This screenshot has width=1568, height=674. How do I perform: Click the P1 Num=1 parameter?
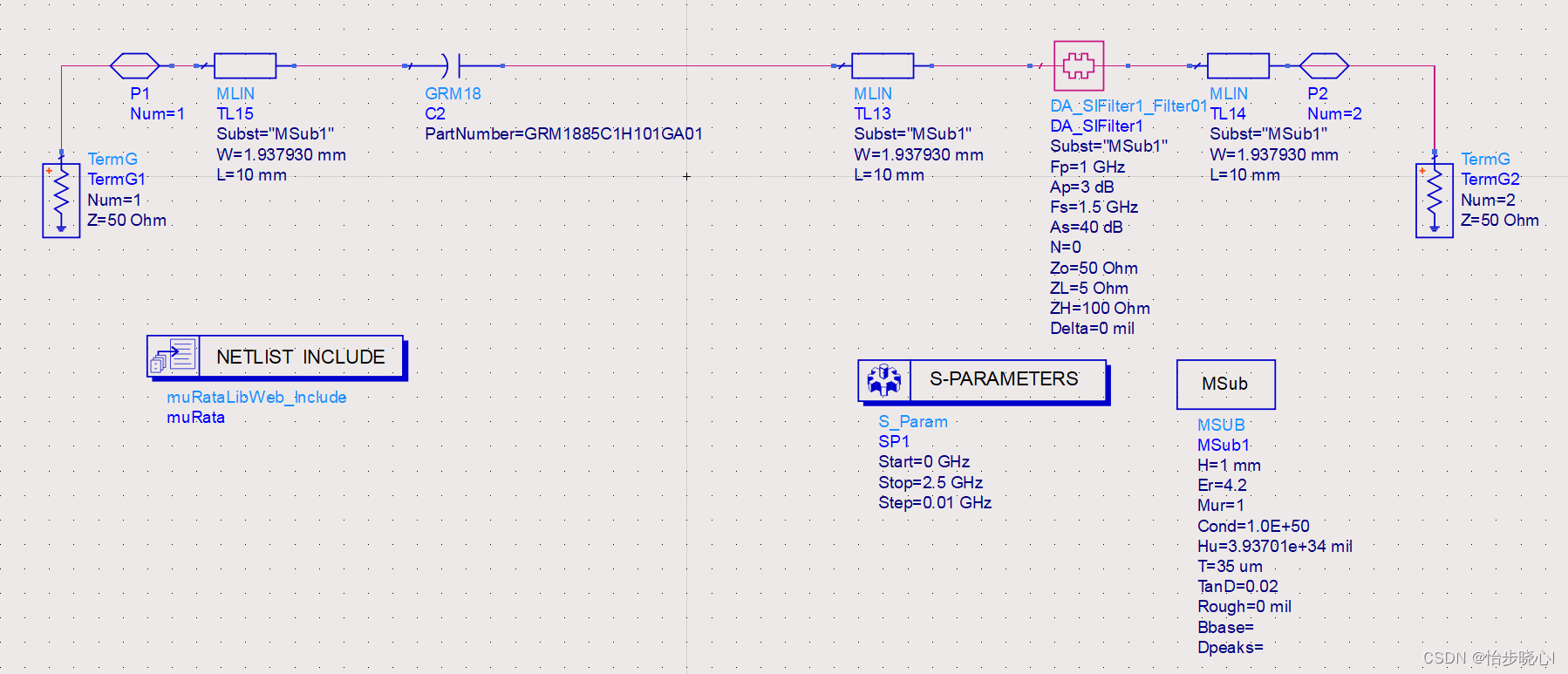click(157, 113)
